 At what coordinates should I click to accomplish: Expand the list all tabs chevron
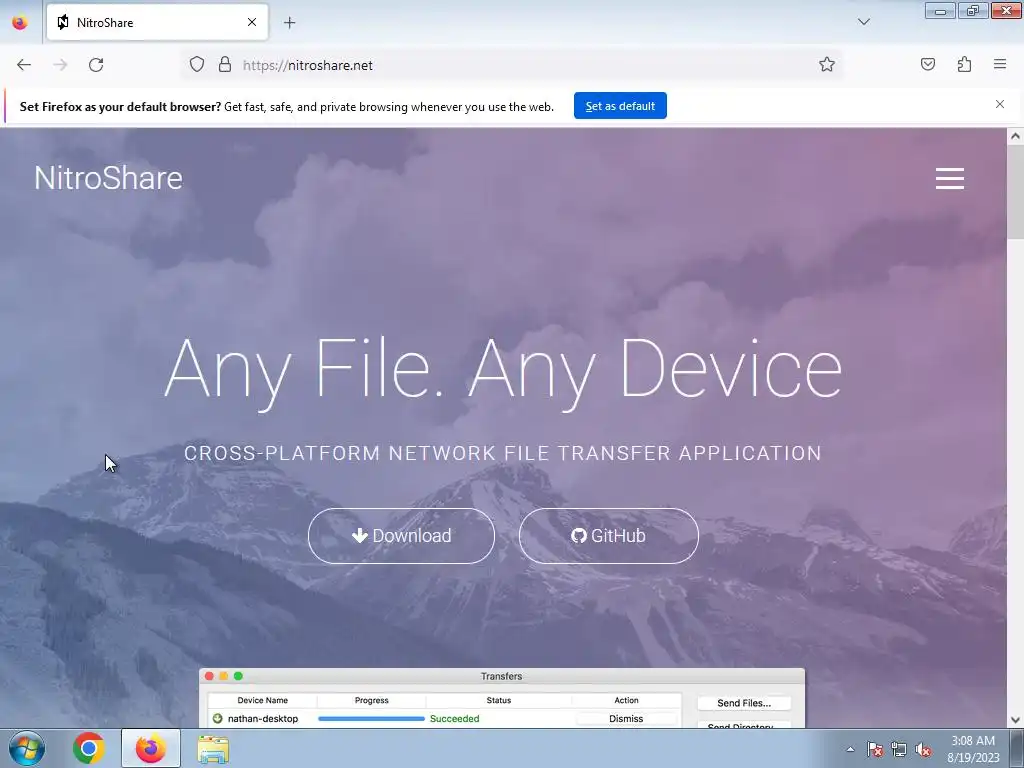pyautogui.click(x=863, y=22)
